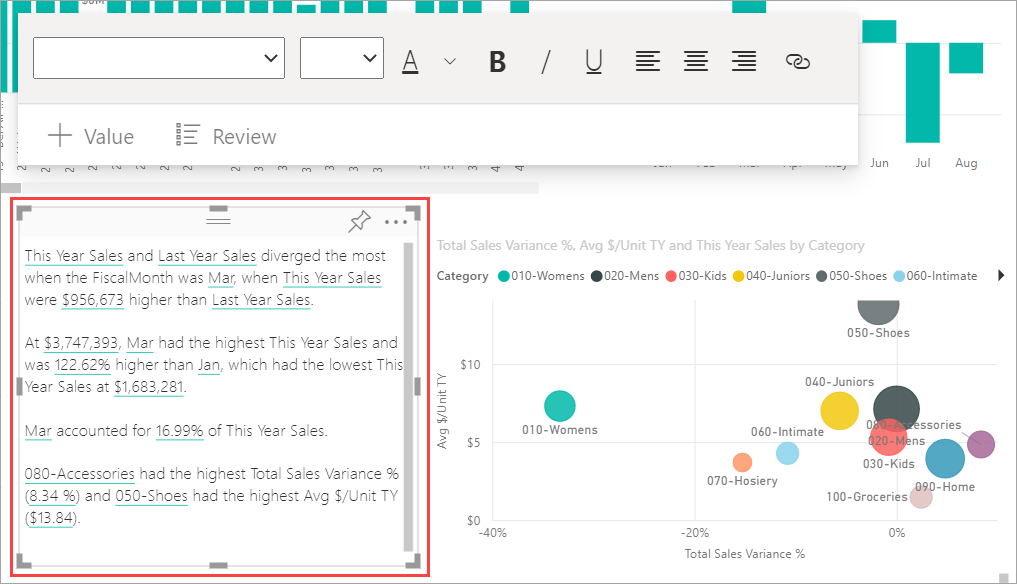Viewport: 1017px width, 584px height.
Task: Select the $956,673 dynamic value link
Action: point(92,299)
